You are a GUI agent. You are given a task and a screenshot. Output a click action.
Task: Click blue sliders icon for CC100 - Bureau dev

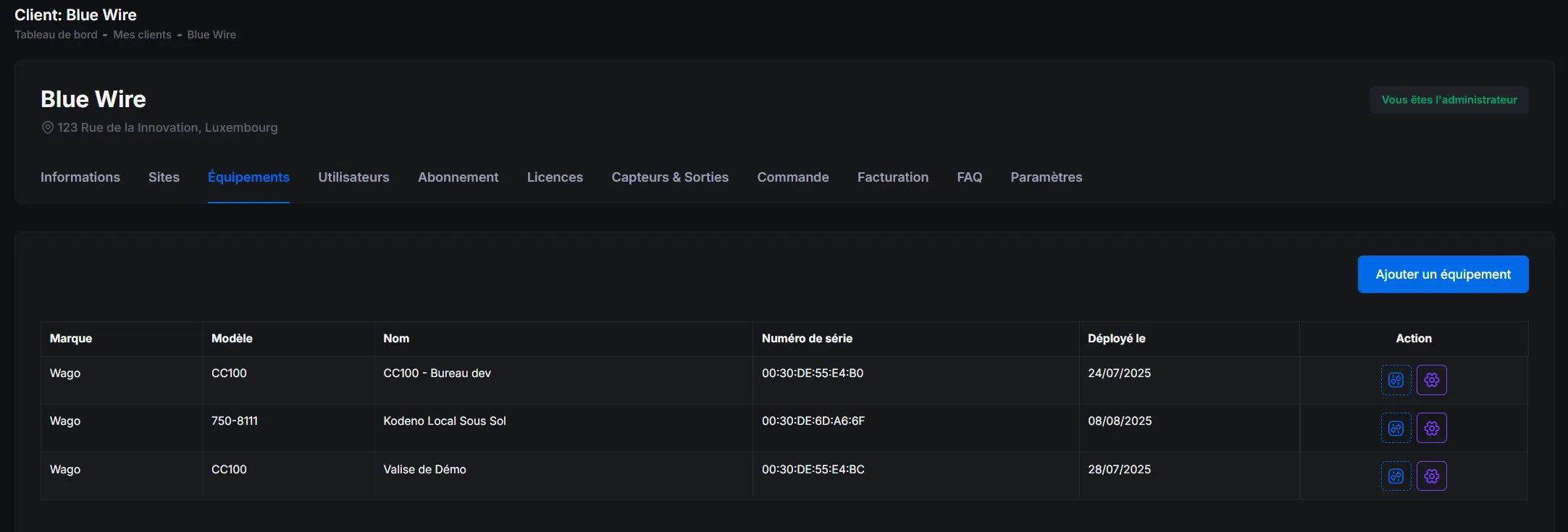click(x=1396, y=380)
